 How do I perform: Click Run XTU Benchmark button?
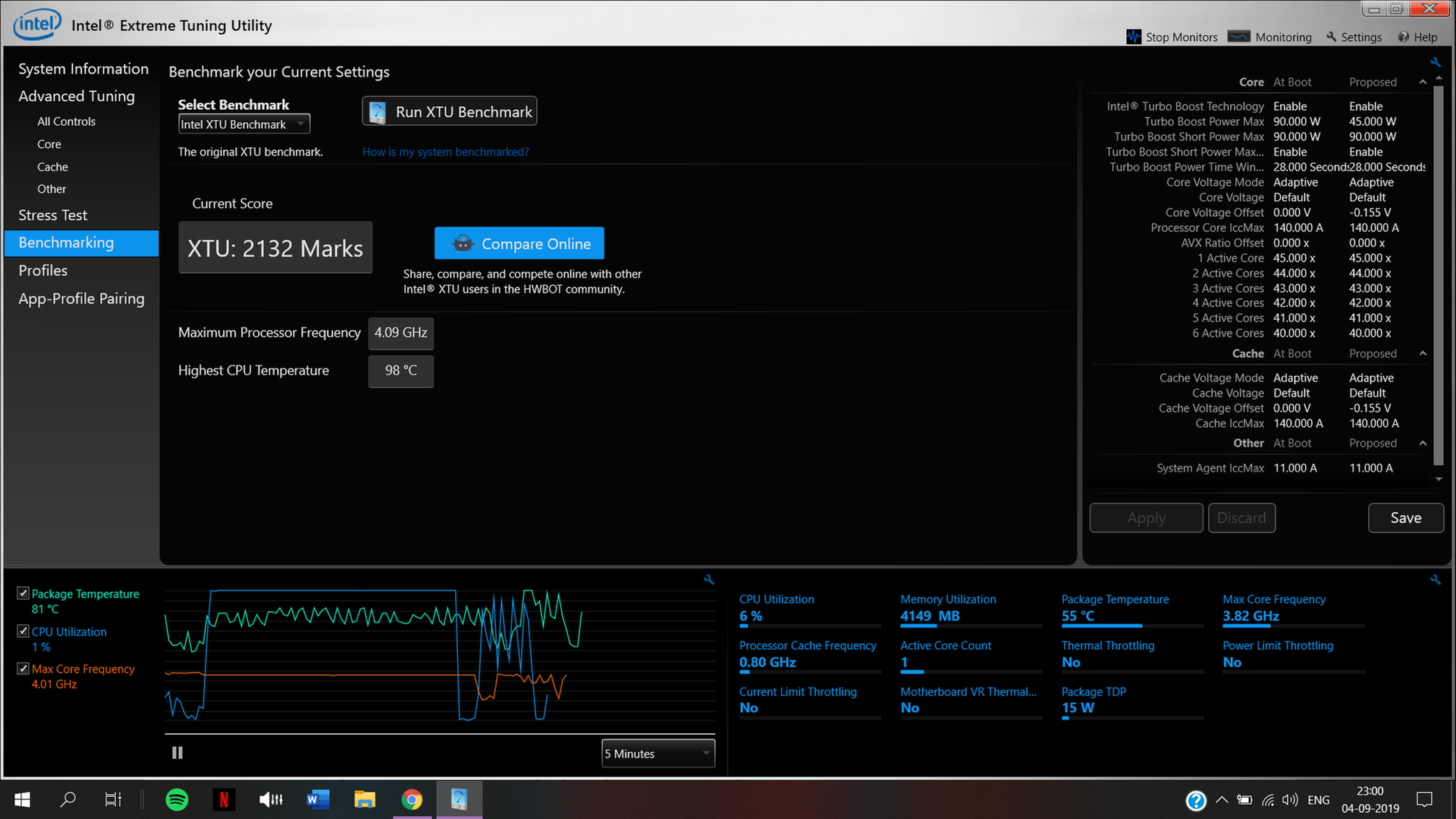[450, 111]
